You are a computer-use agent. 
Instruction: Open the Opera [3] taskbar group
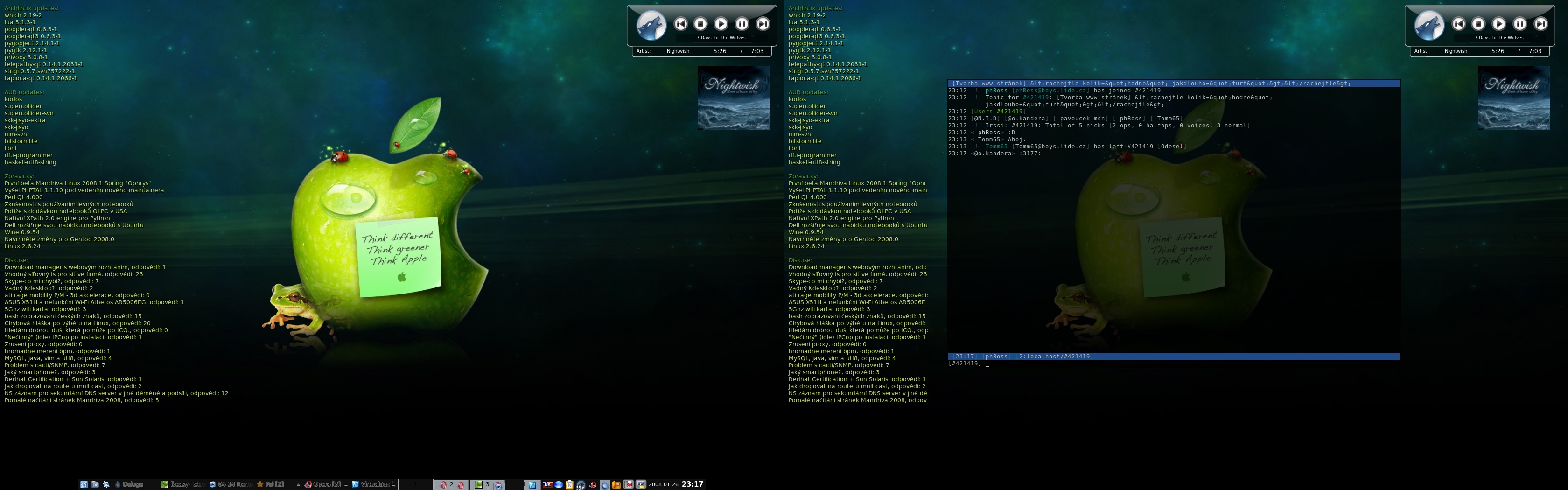(322, 484)
